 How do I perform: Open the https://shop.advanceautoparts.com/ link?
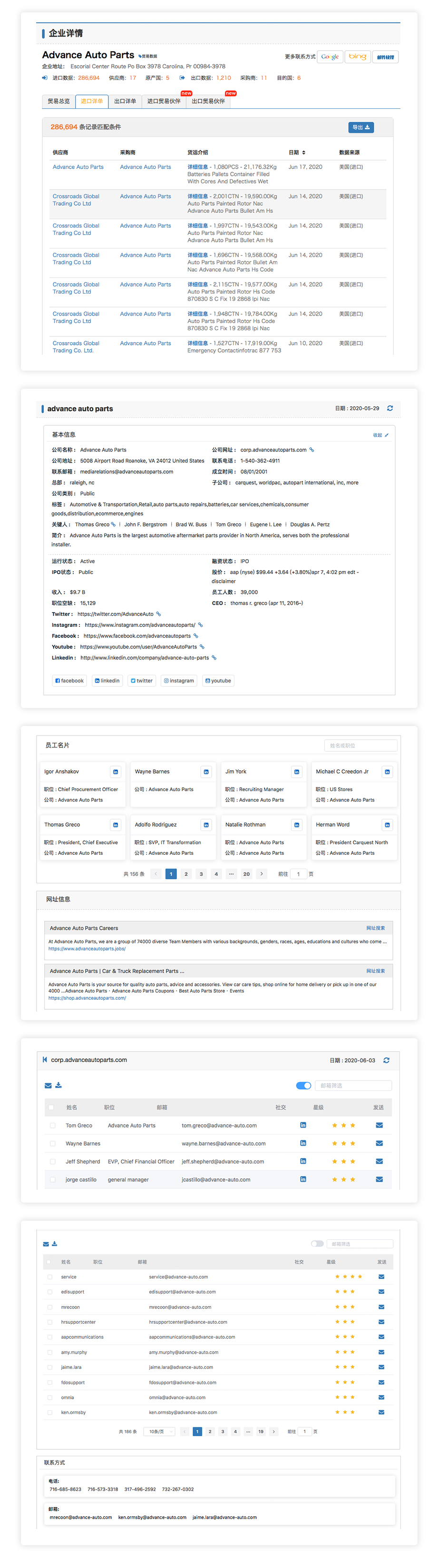(x=87, y=998)
